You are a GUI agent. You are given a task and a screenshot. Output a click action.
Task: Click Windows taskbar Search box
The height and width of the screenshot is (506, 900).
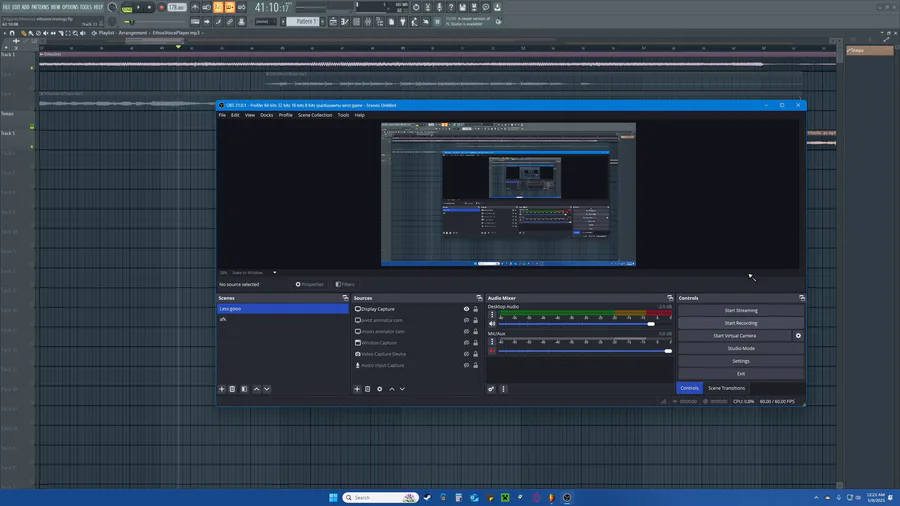coord(381,497)
